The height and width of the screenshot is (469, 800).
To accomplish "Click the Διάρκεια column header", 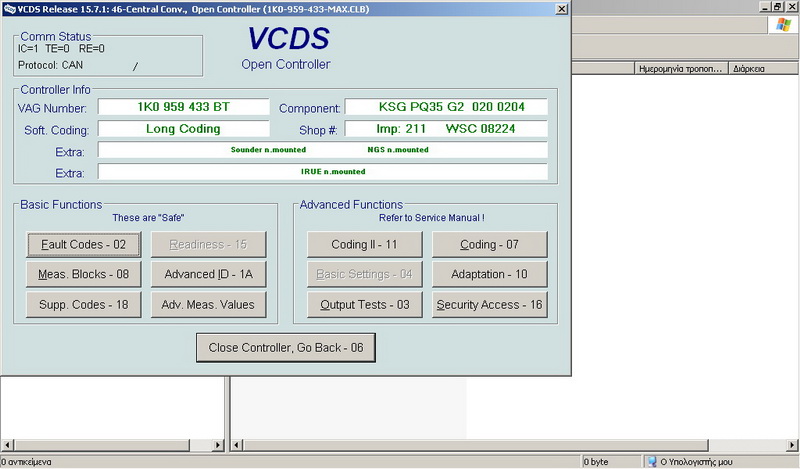I will point(764,68).
